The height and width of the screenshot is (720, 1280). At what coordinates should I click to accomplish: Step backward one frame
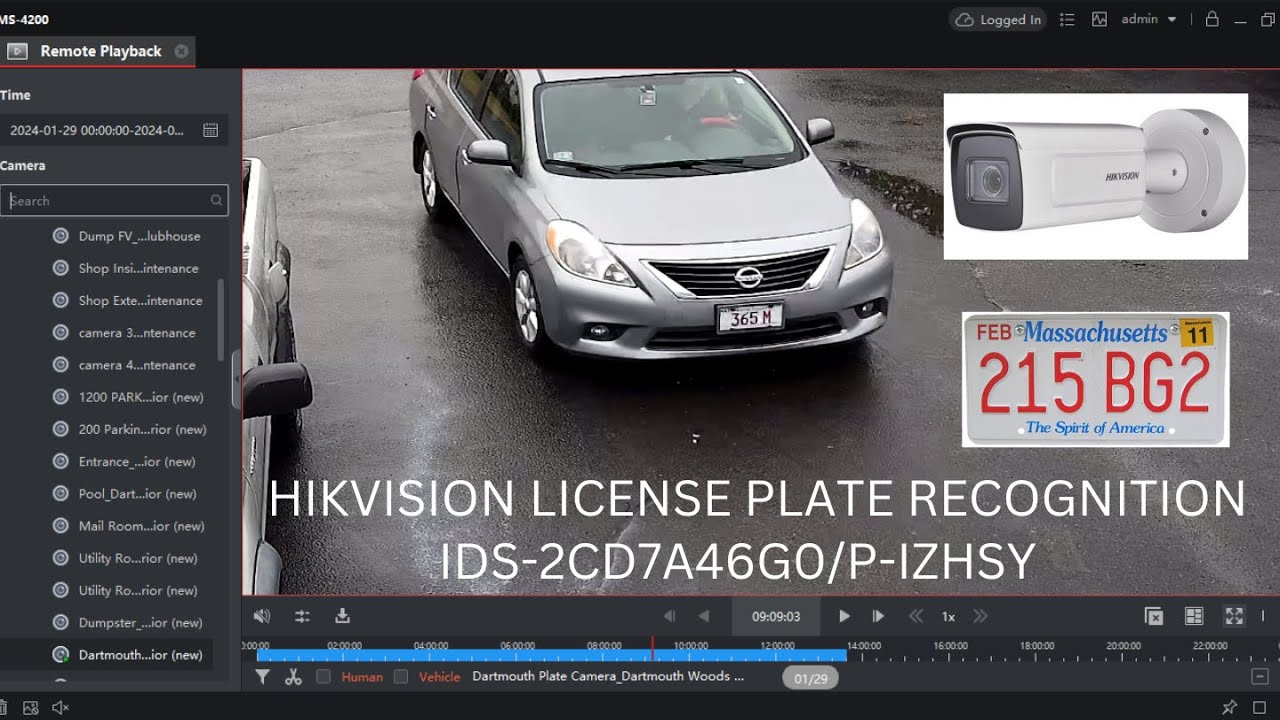[670, 617]
